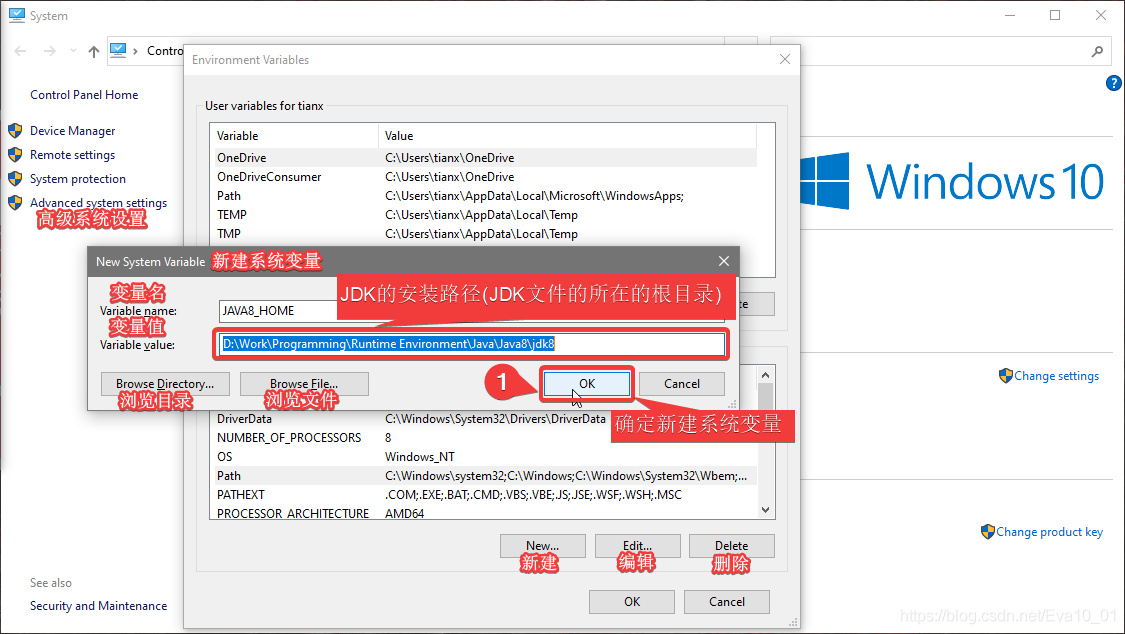
Task: Click the Device Manager shield icon
Action: pos(15,131)
